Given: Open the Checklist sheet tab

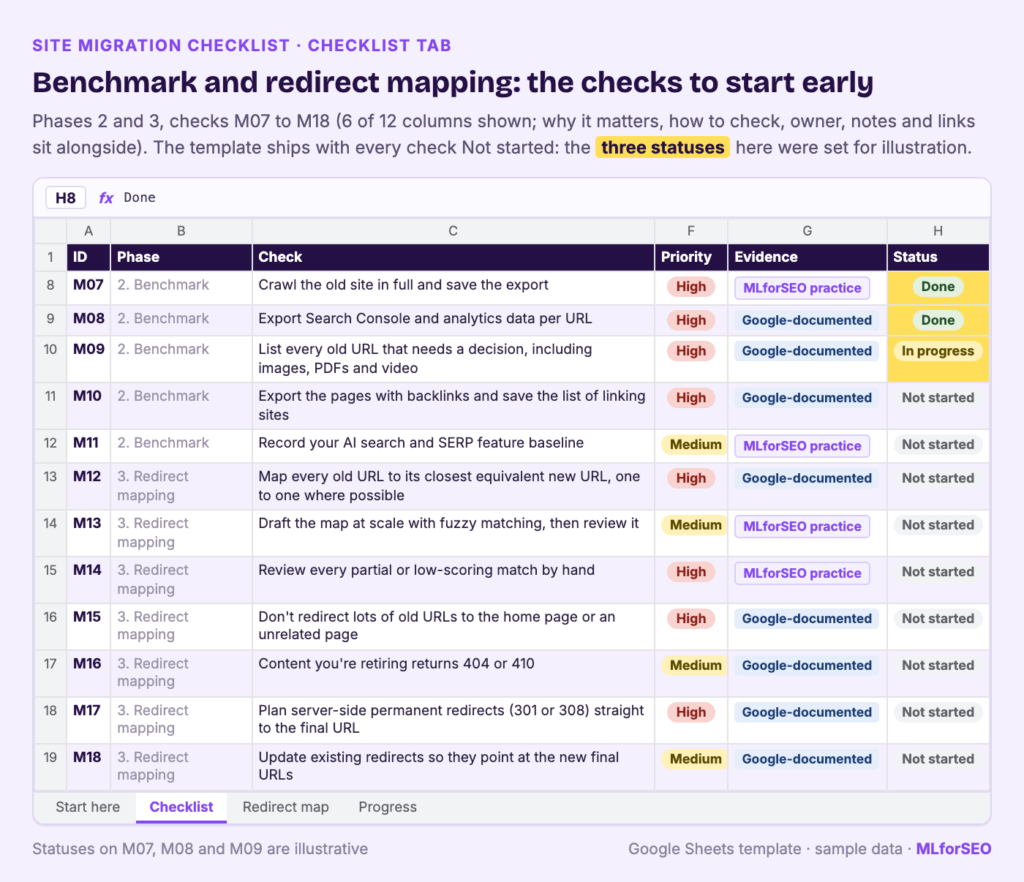Looking at the screenshot, I should tap(182, 807).
